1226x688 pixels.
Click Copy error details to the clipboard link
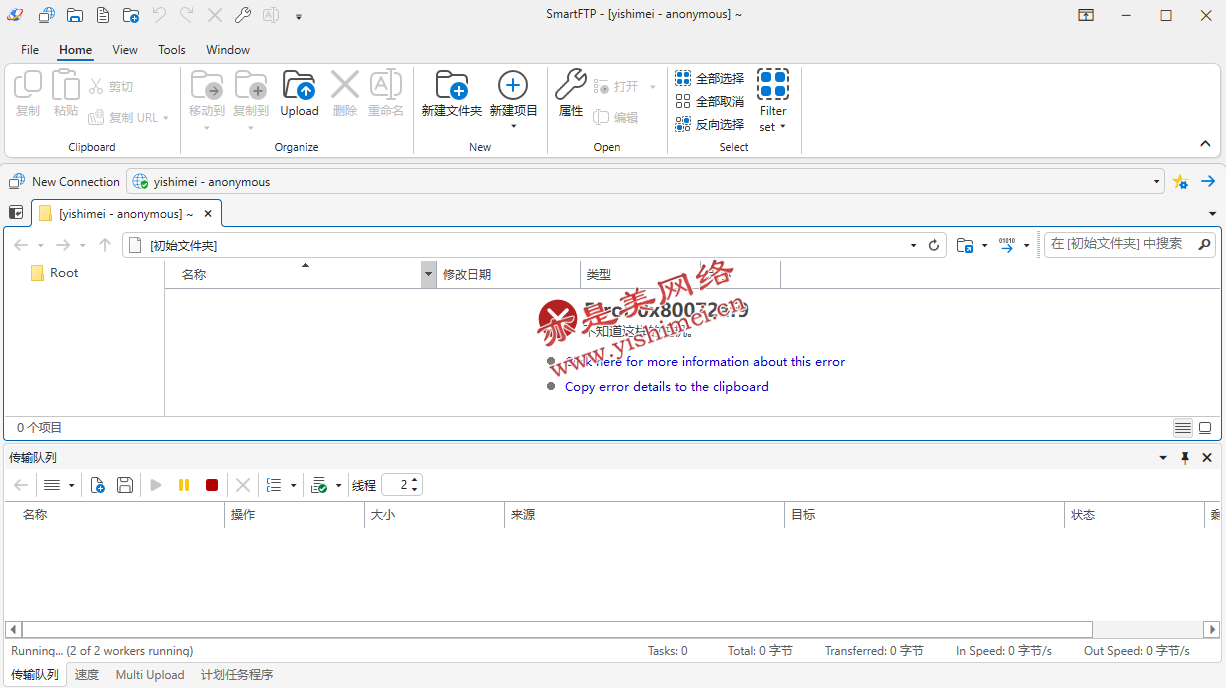pyautogui.click(x=667, y=387)
